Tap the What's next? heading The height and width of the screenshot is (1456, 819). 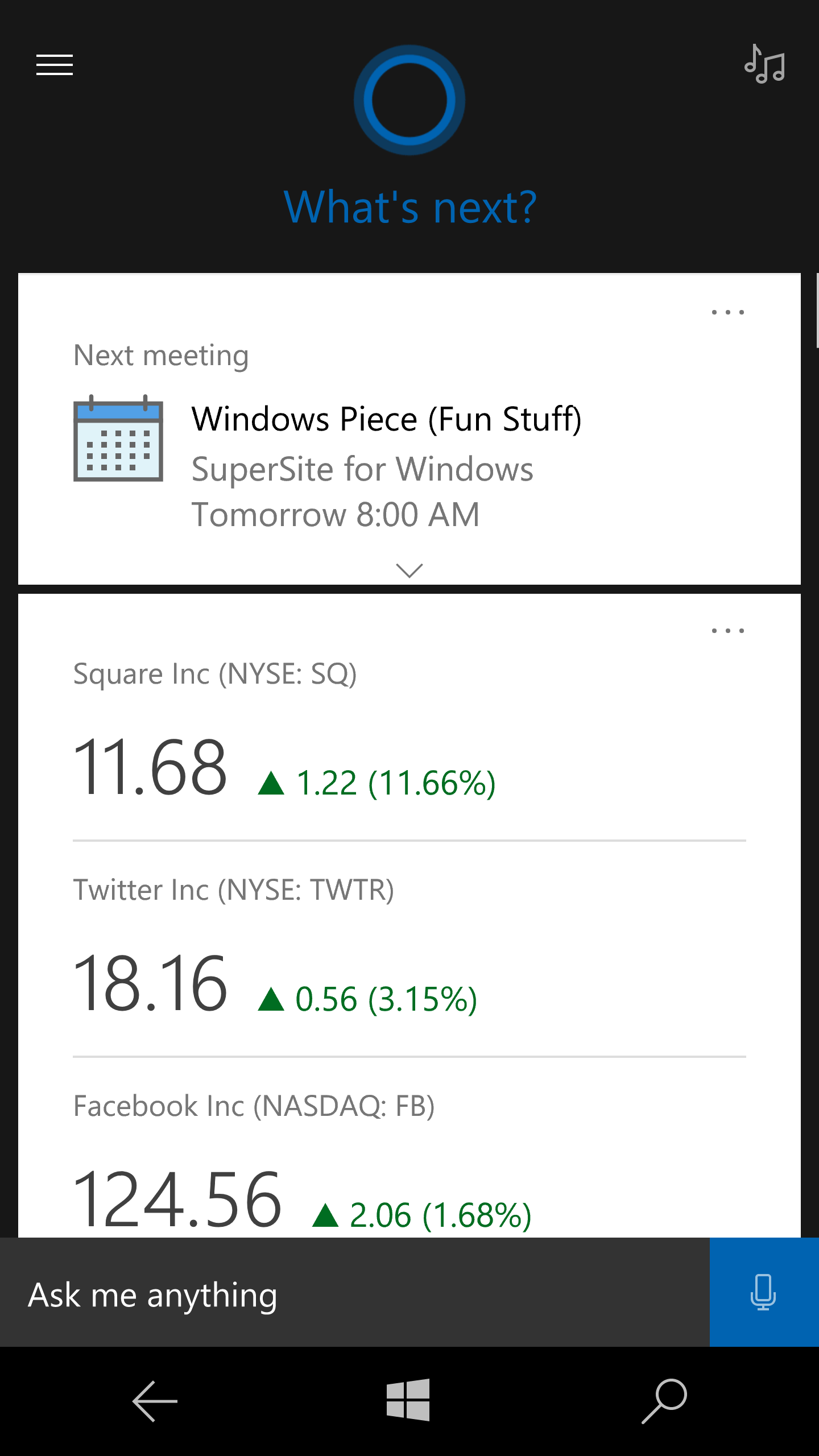[409, 207]
